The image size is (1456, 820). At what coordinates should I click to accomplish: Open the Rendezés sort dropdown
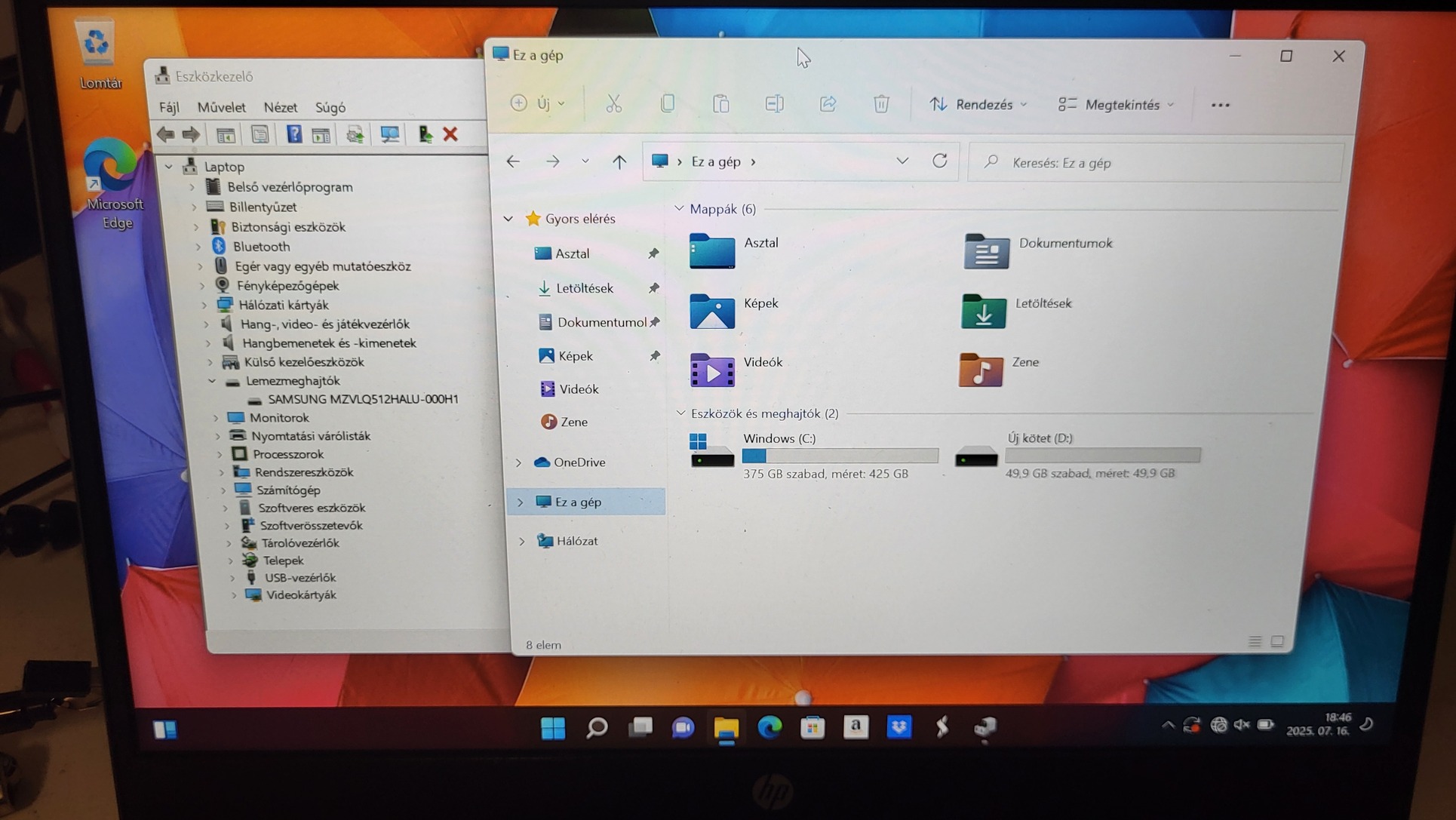click(x=978, y=105)
